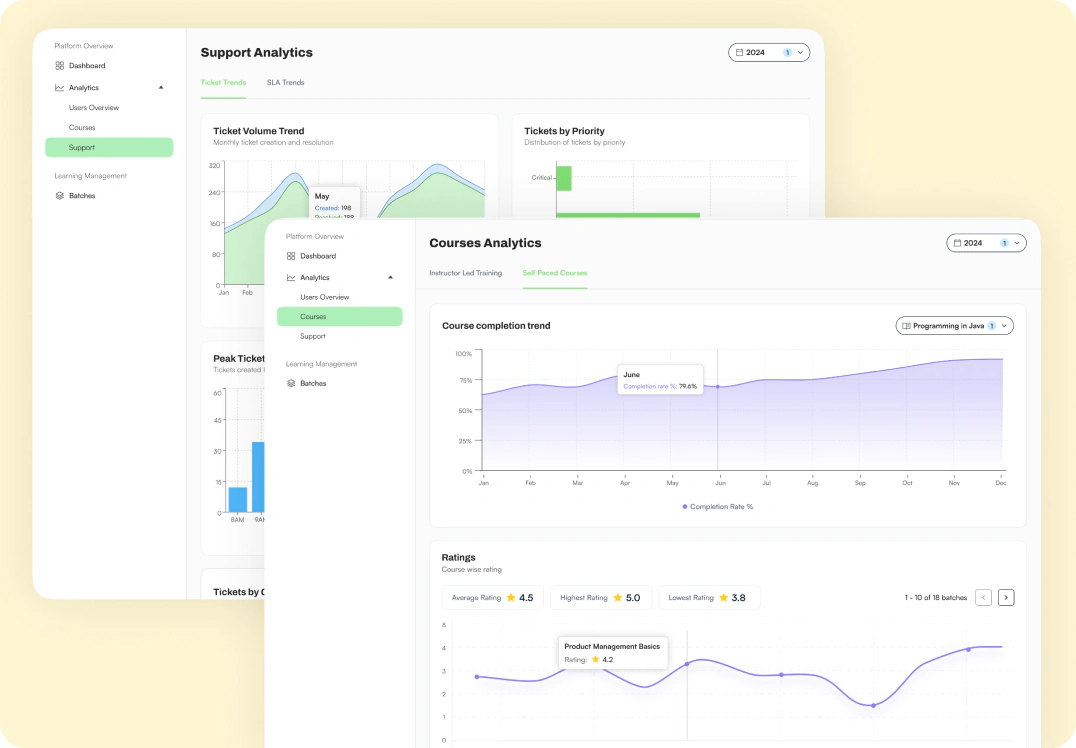Click Batches stack icon in Support Analytics sidebar
Viewport: 1076px width, 748px height.
click(x=60, y=196)
